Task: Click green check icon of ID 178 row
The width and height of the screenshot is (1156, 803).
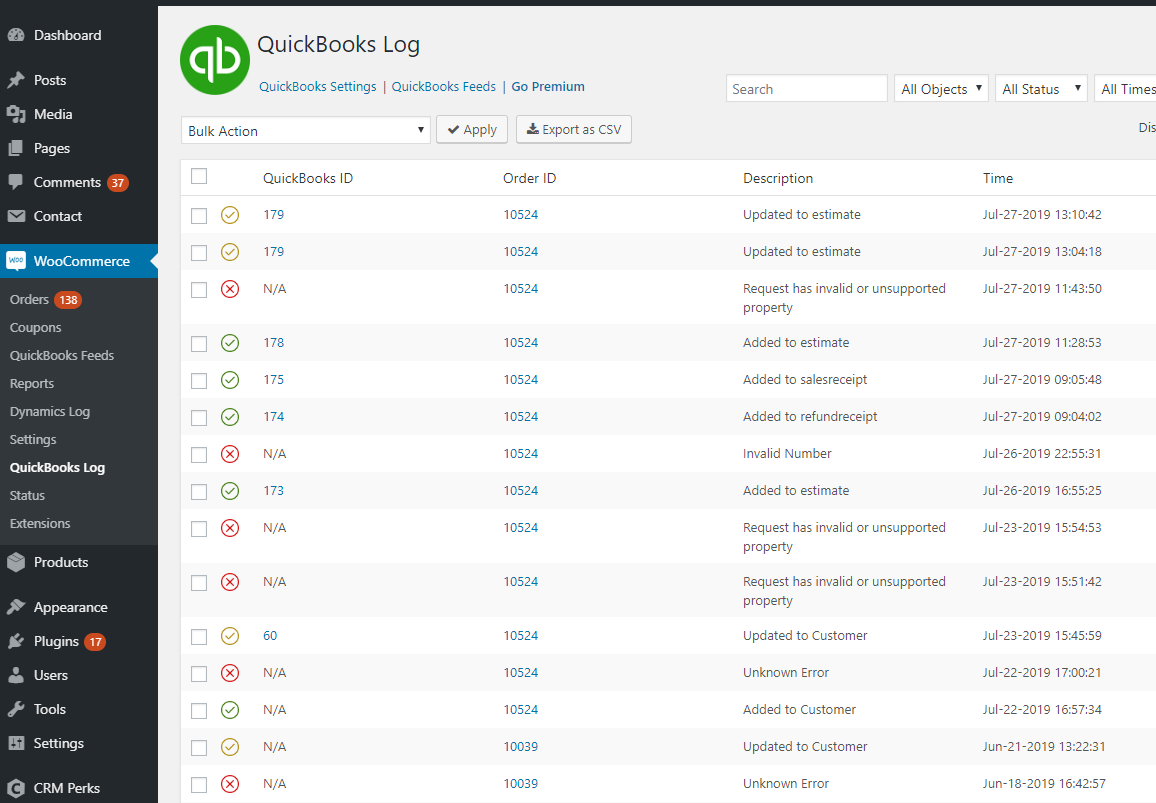Action: pyautogui.click(x=230, y=343)
